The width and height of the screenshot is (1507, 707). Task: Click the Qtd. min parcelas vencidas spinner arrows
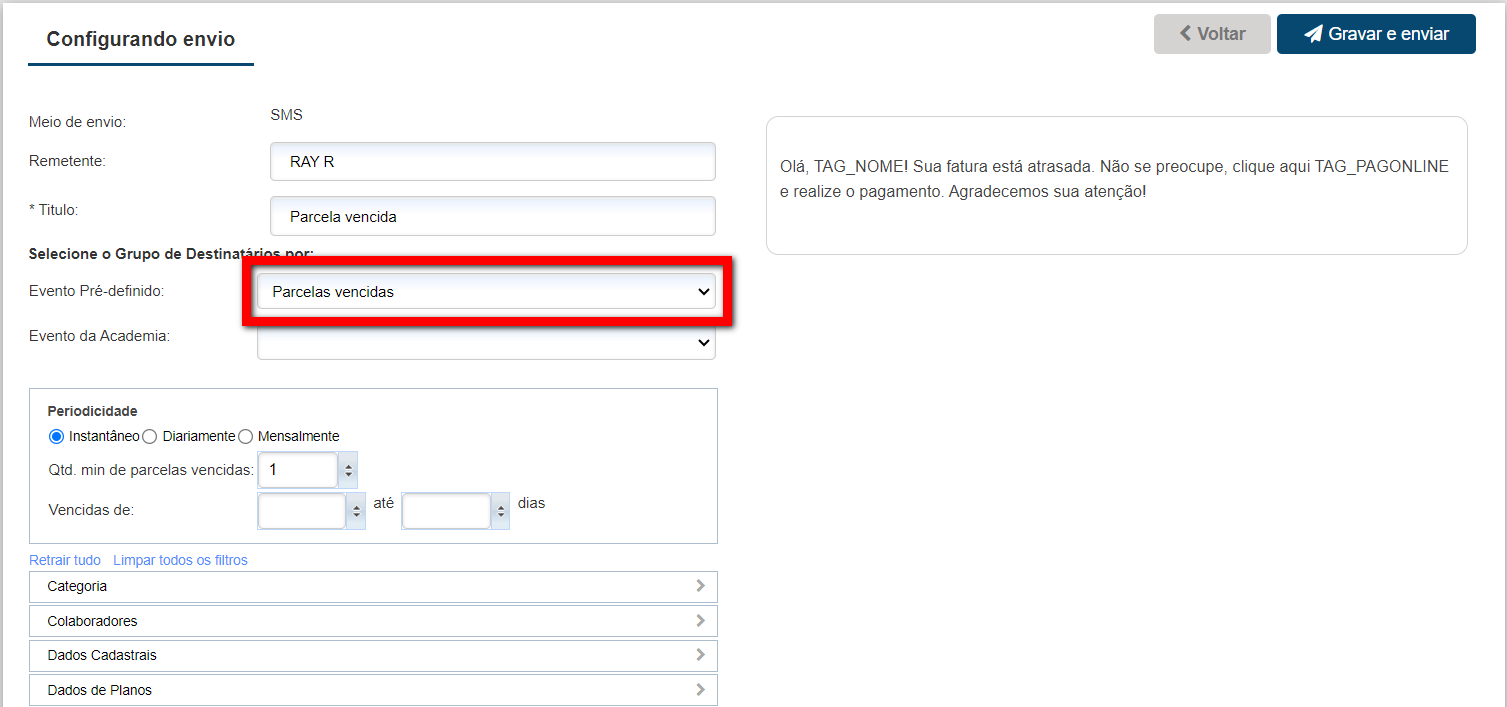coord(348,469)
